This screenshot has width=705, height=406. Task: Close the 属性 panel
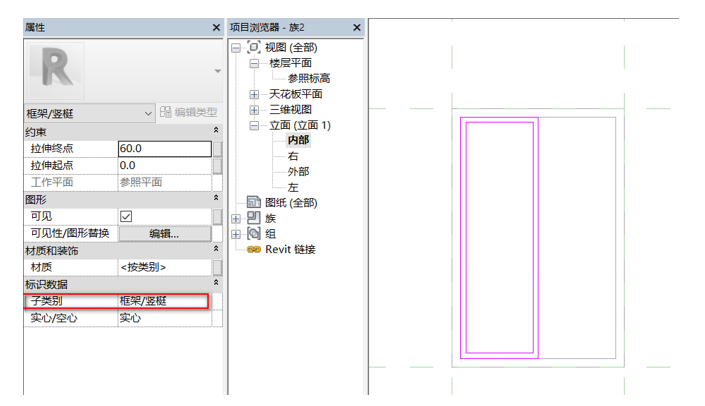coord(216,28)
